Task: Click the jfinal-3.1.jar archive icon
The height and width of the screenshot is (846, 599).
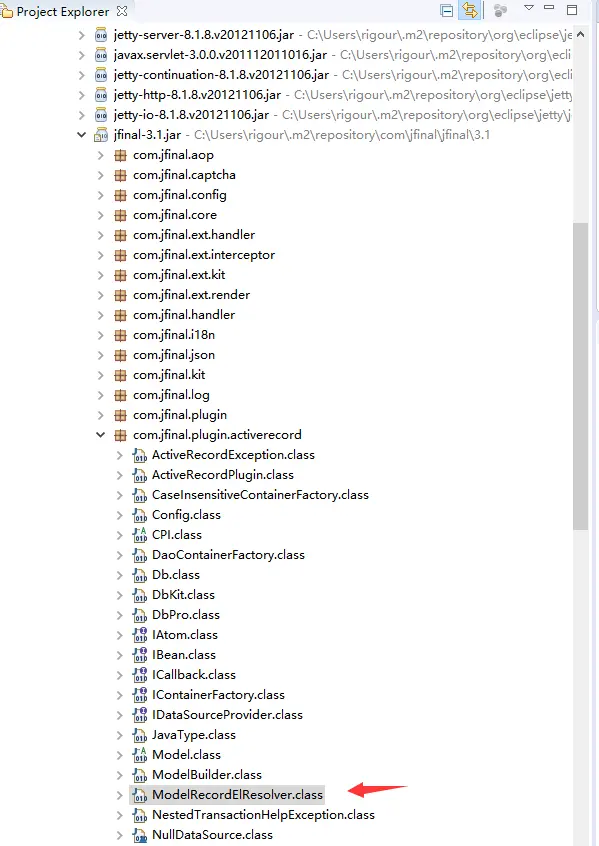Action: tap(101, 135)
